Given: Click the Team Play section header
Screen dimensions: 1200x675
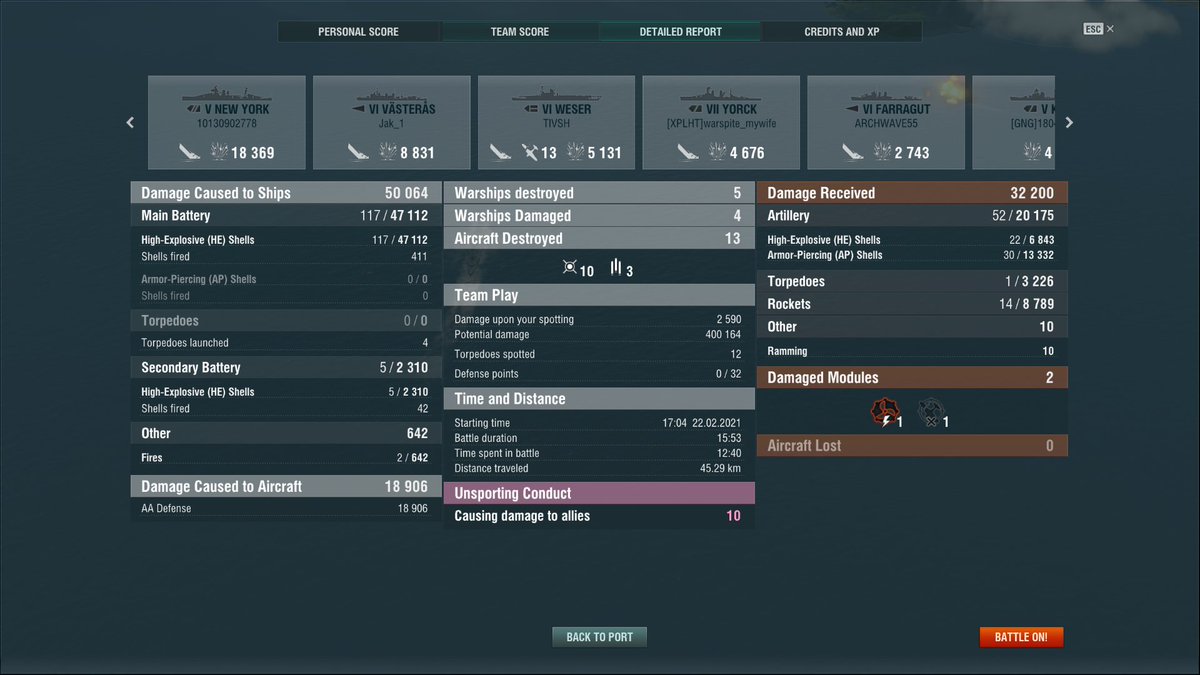Looking at the screenshot, I should 599,296.
